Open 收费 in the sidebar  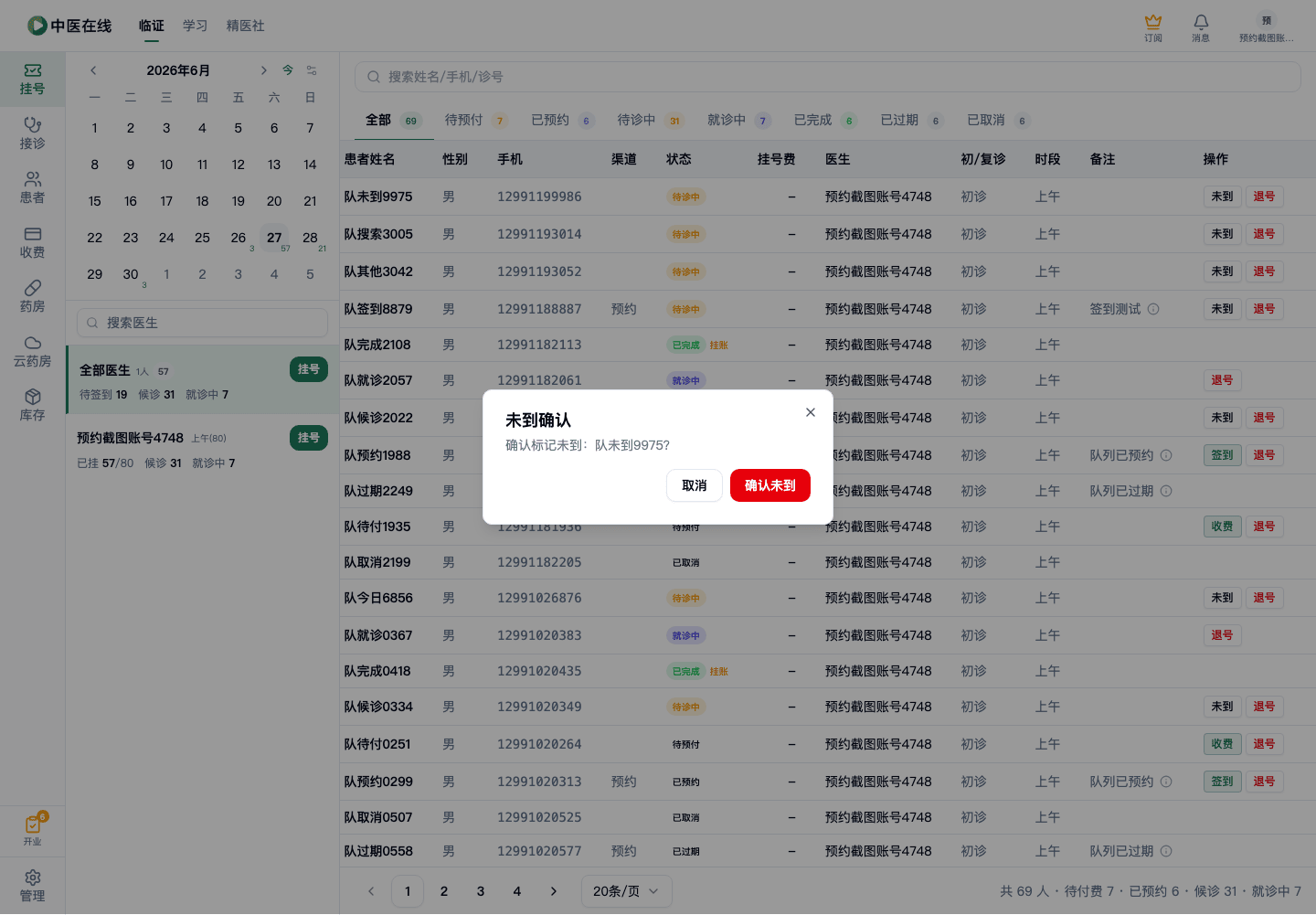(32, 242)
